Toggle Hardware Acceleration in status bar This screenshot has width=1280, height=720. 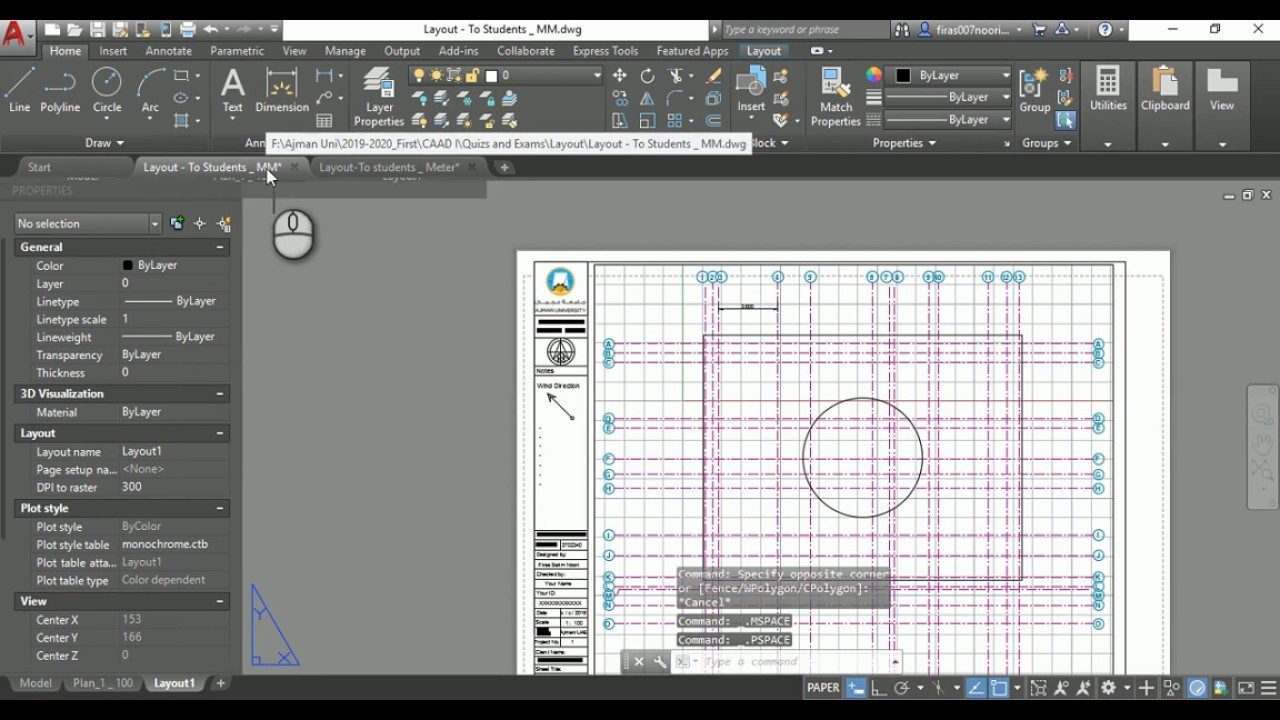pyautogui.click(x=1197, y=688)
